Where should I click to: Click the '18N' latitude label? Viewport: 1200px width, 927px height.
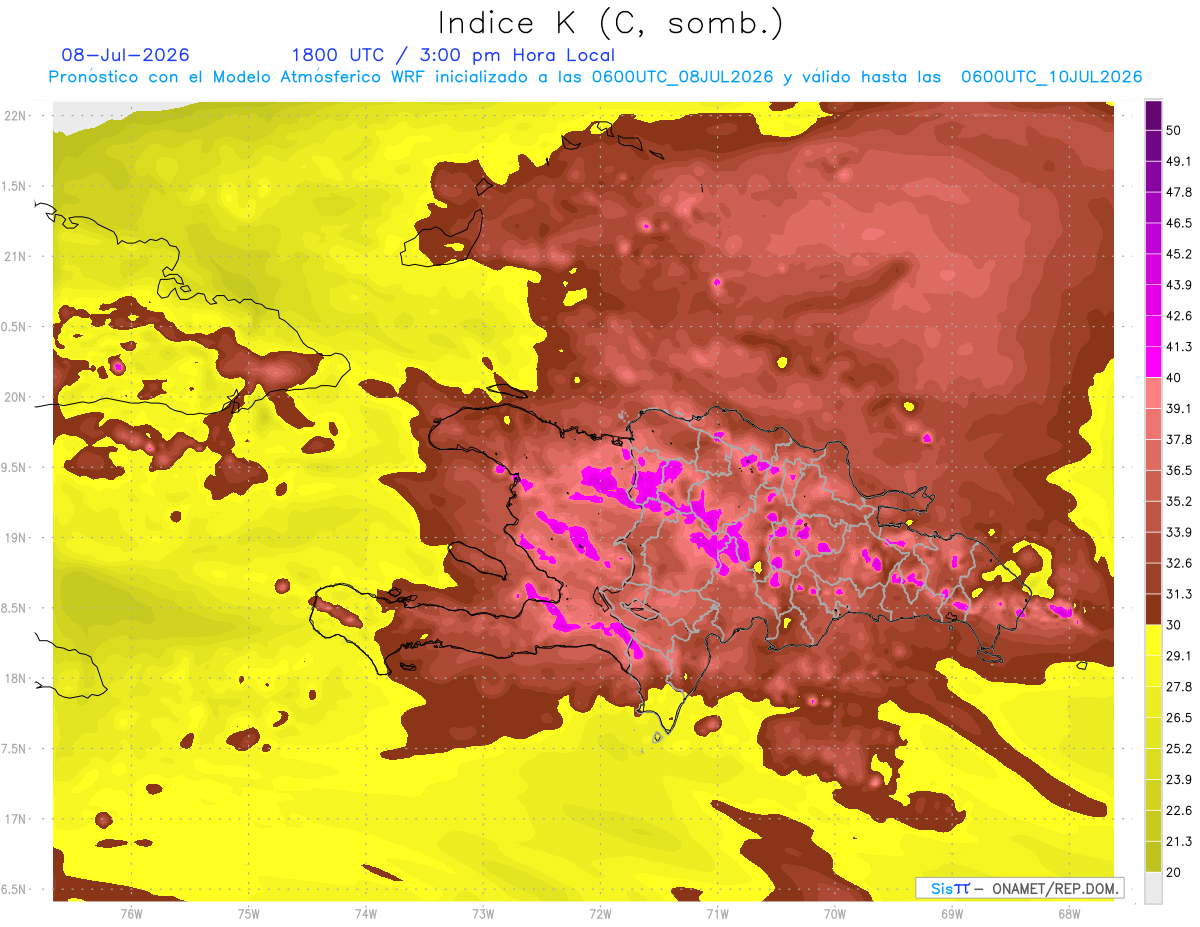pyautogui.click(x=17, y=678)
